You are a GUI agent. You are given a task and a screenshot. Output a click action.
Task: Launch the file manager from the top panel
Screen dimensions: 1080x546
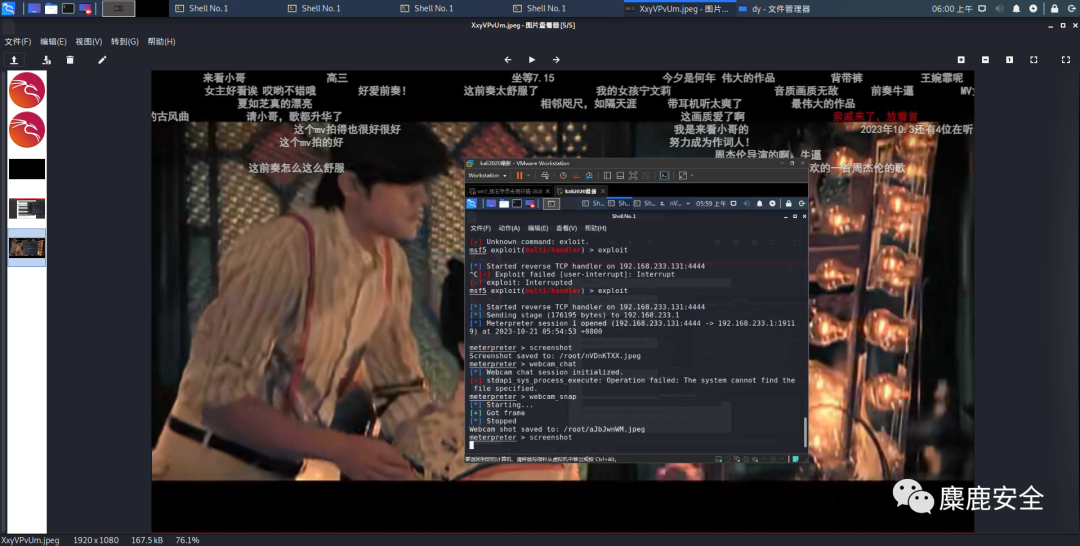tap(51, 8)
